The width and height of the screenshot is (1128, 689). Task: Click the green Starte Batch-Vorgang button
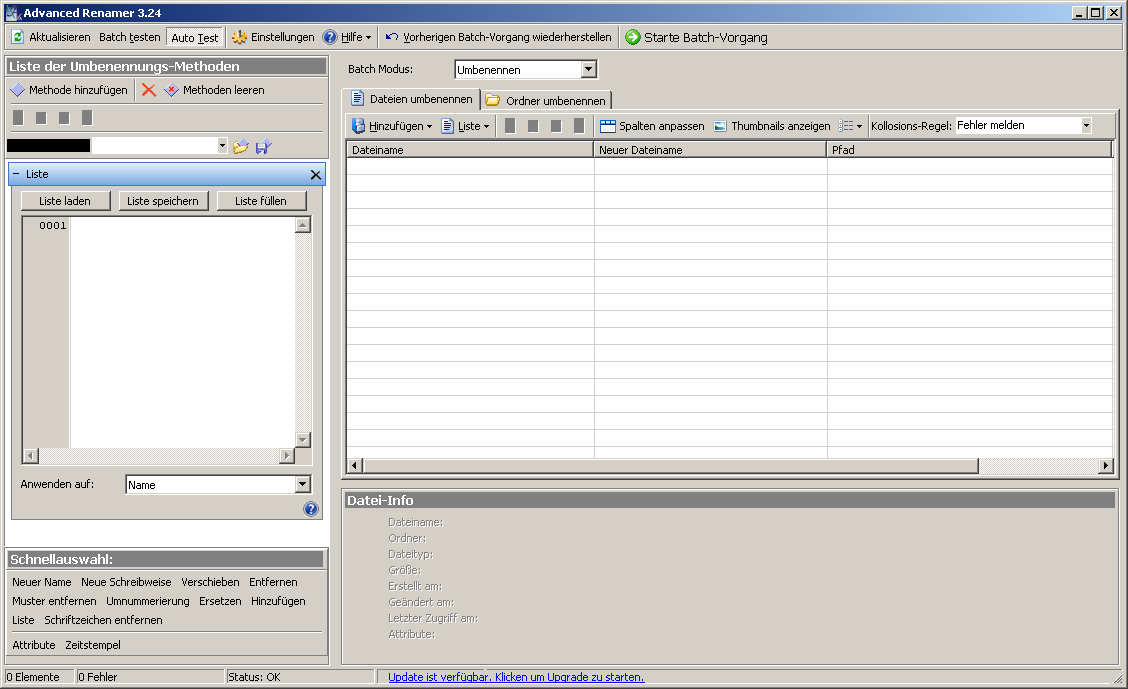(696, 37)
